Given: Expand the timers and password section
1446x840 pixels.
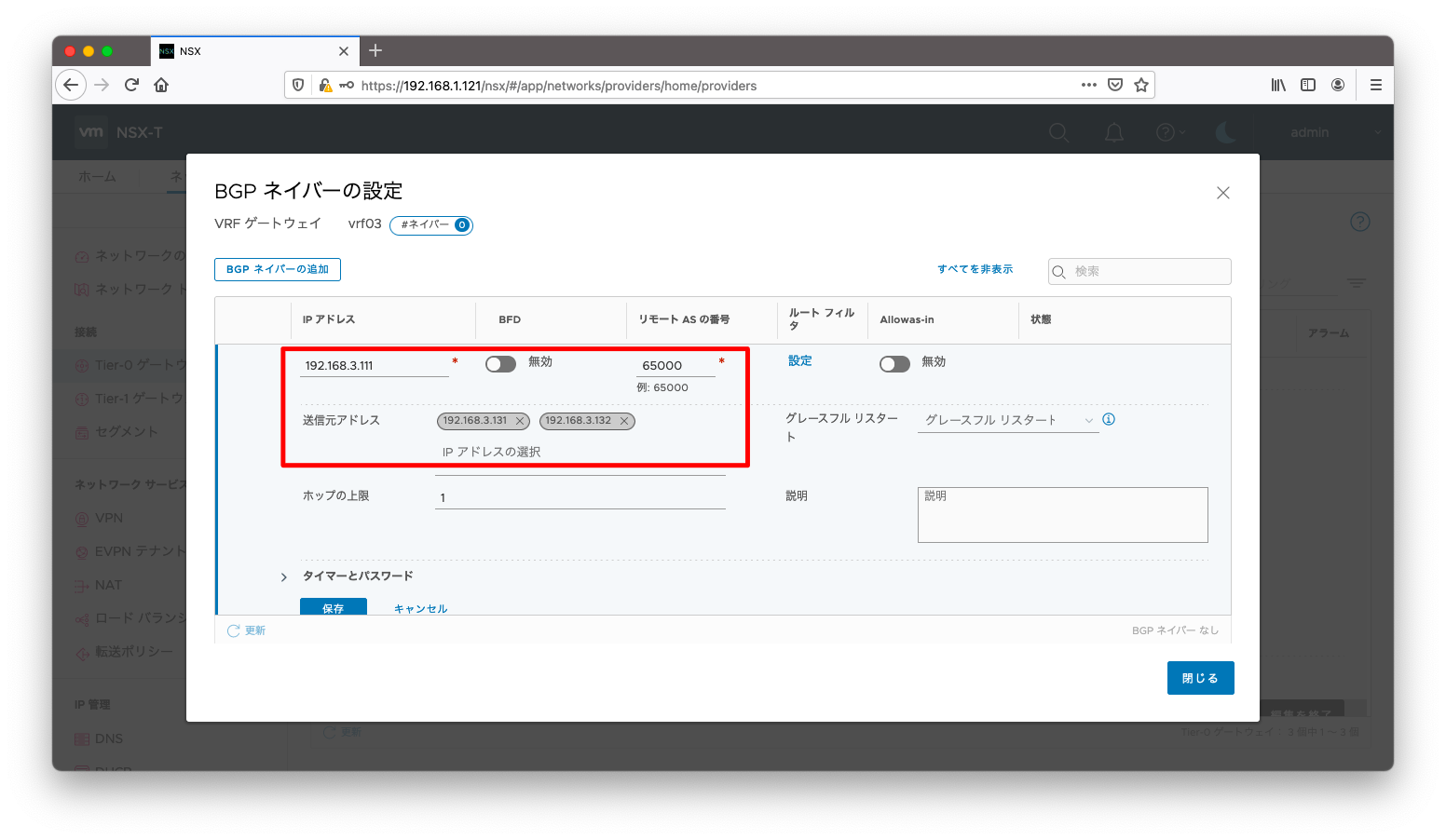Looking at the screenshot, I should [284, 577].
